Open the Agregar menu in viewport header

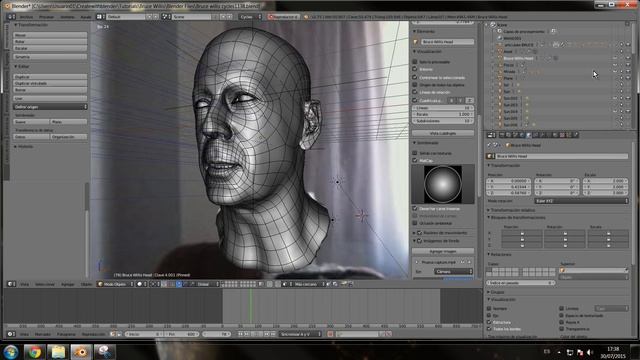[68, 284]
